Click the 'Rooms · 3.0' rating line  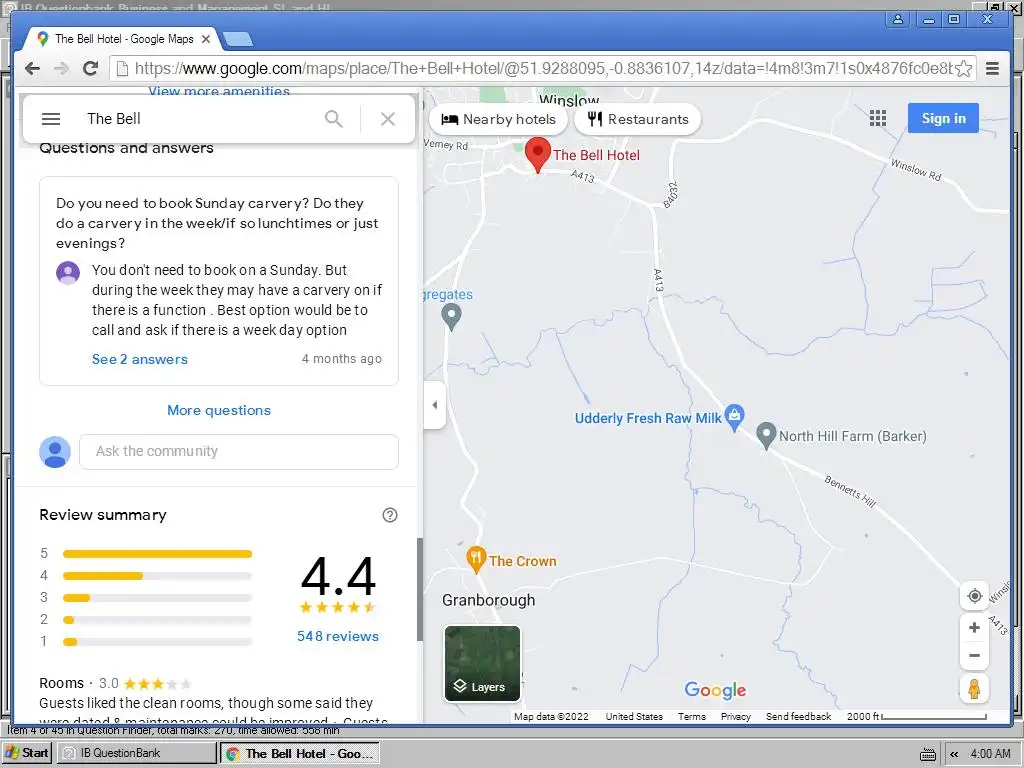point(115,684)
